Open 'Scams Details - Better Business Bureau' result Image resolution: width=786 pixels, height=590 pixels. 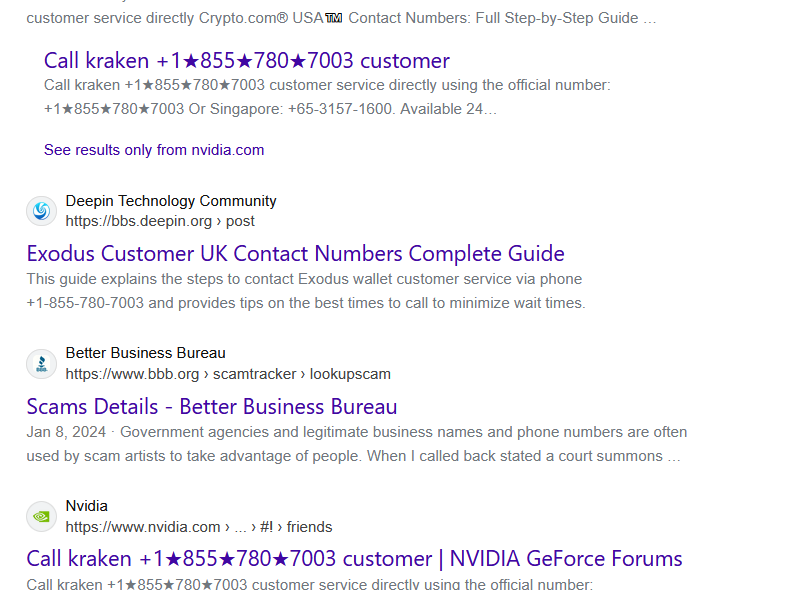(x=212, y=407)
